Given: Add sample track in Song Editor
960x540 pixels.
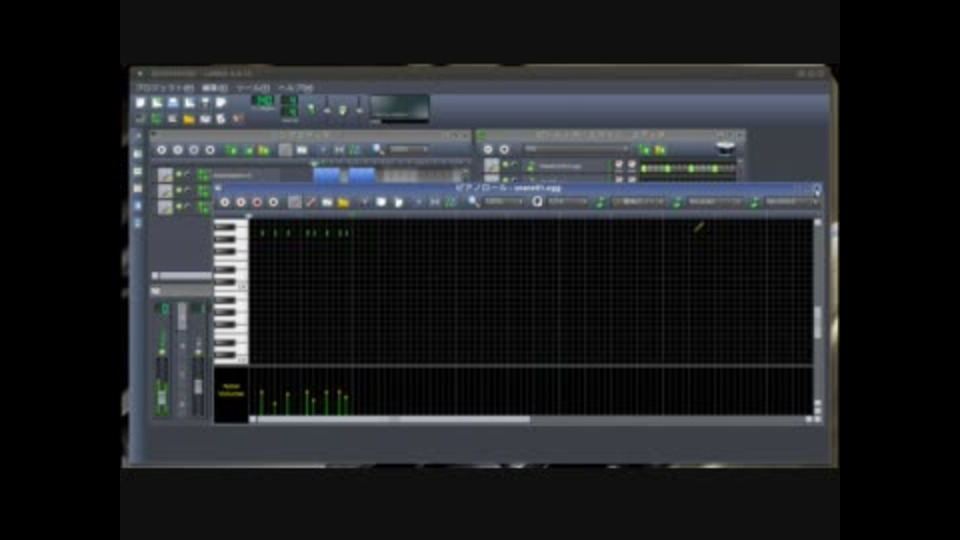Looking at the screenshot, I should (248, 150).
